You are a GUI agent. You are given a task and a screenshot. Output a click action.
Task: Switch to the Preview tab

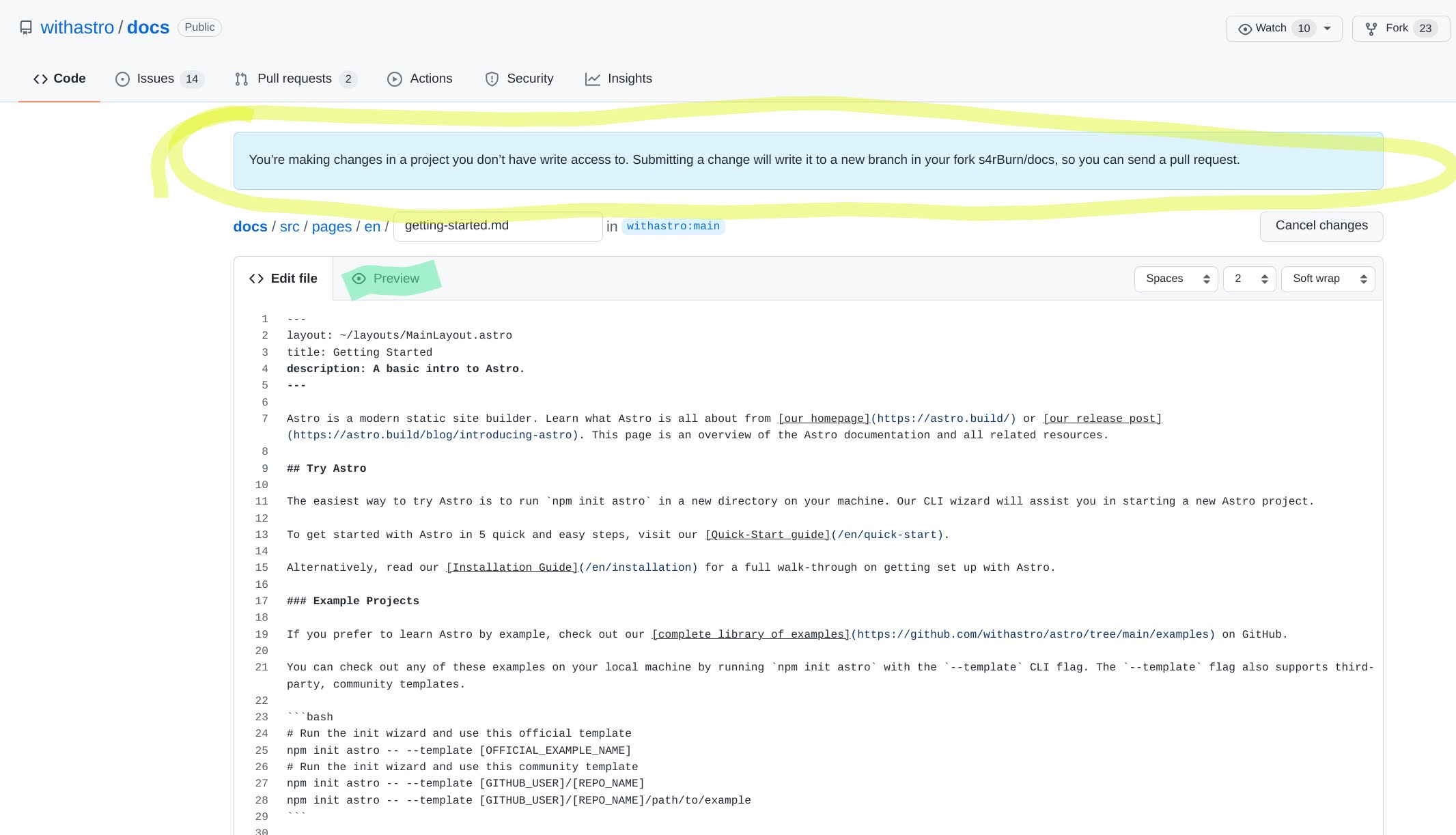(396, 279)
